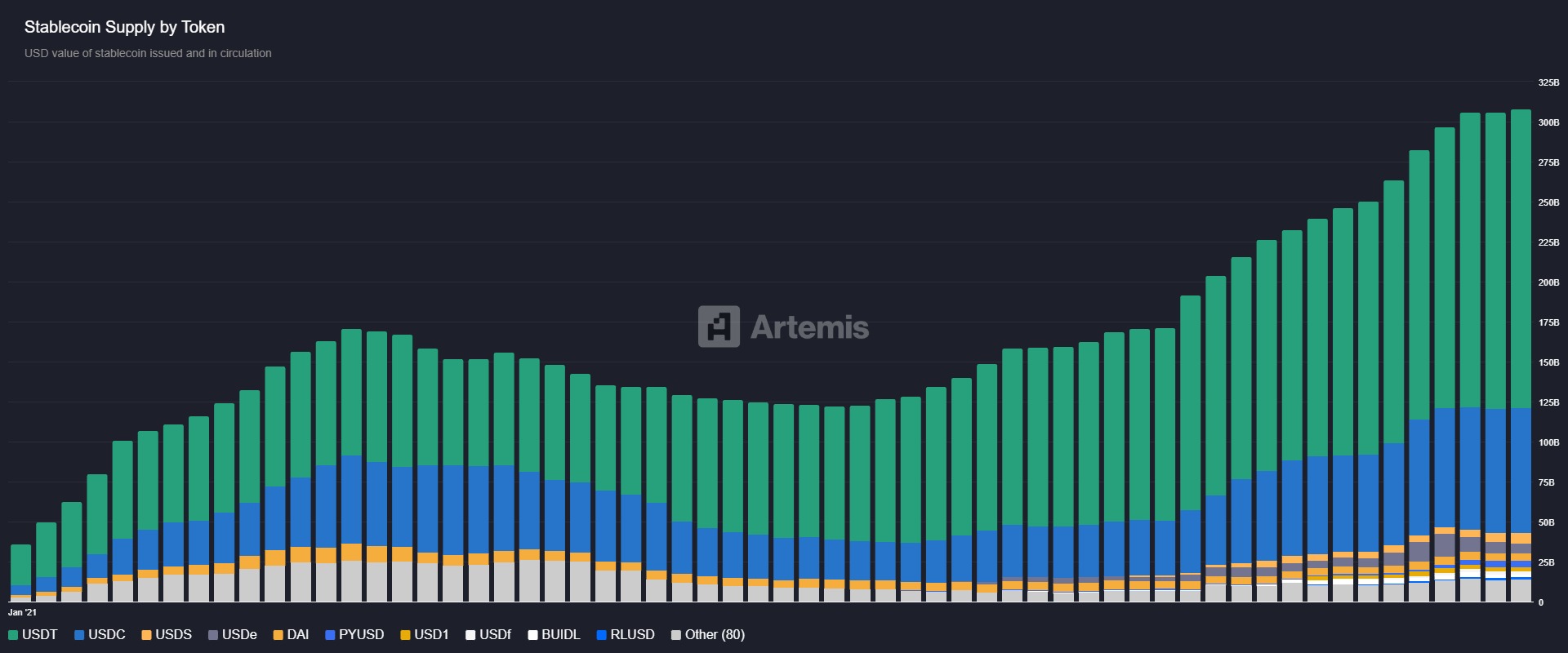
Task: Click the Artemis logo icon watermark
Action: pyautogui.click(x=719, y=326)
